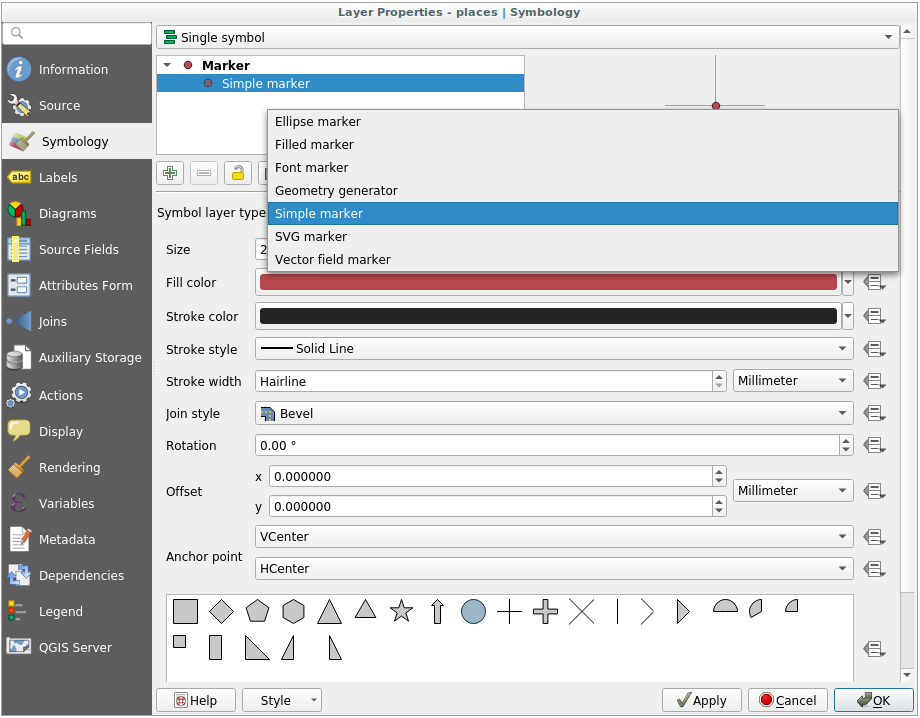This screenshot has width=920, height=718.
Task: Select the star marker shape
Action: coord(401,611)
